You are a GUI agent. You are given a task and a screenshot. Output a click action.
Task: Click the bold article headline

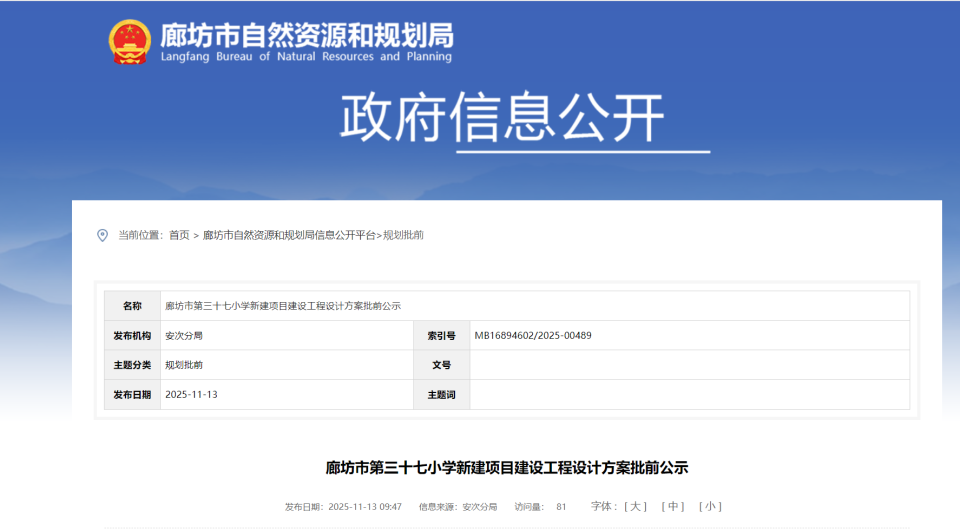507,468
